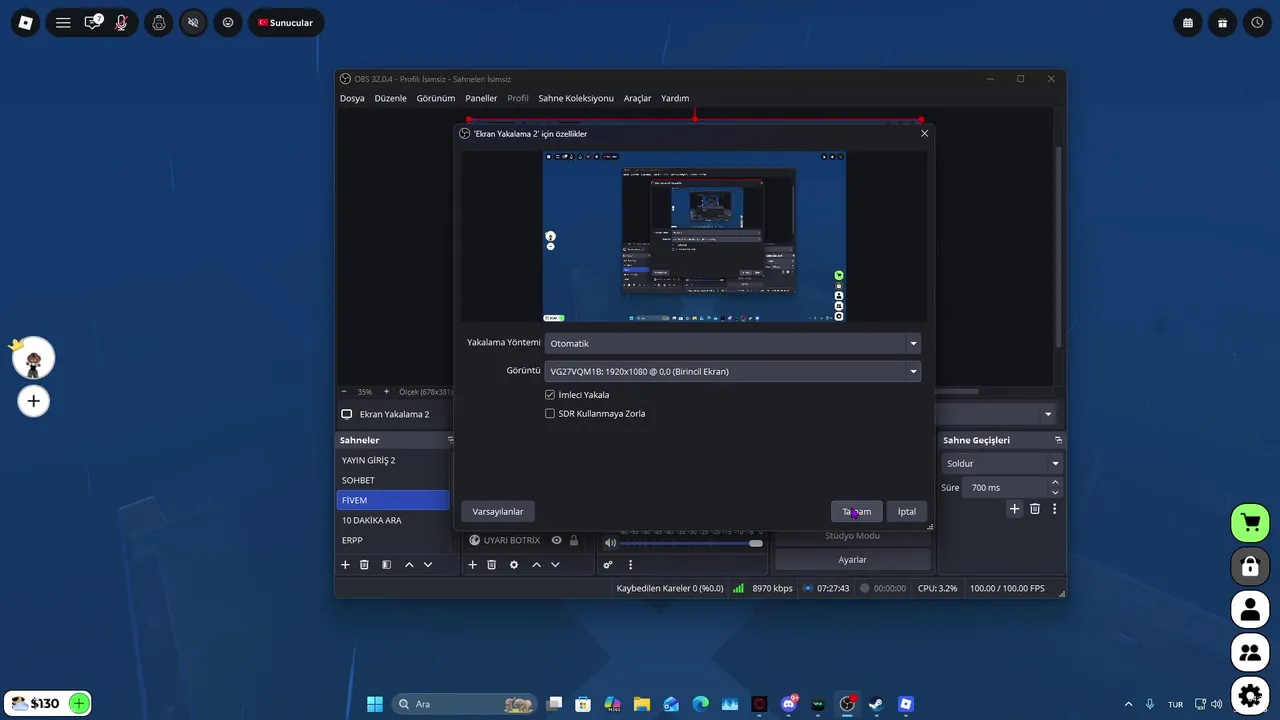Adjust the audio mixer volume slider
Viewport: 1280px width, 720px height.
tap(691, 543)
